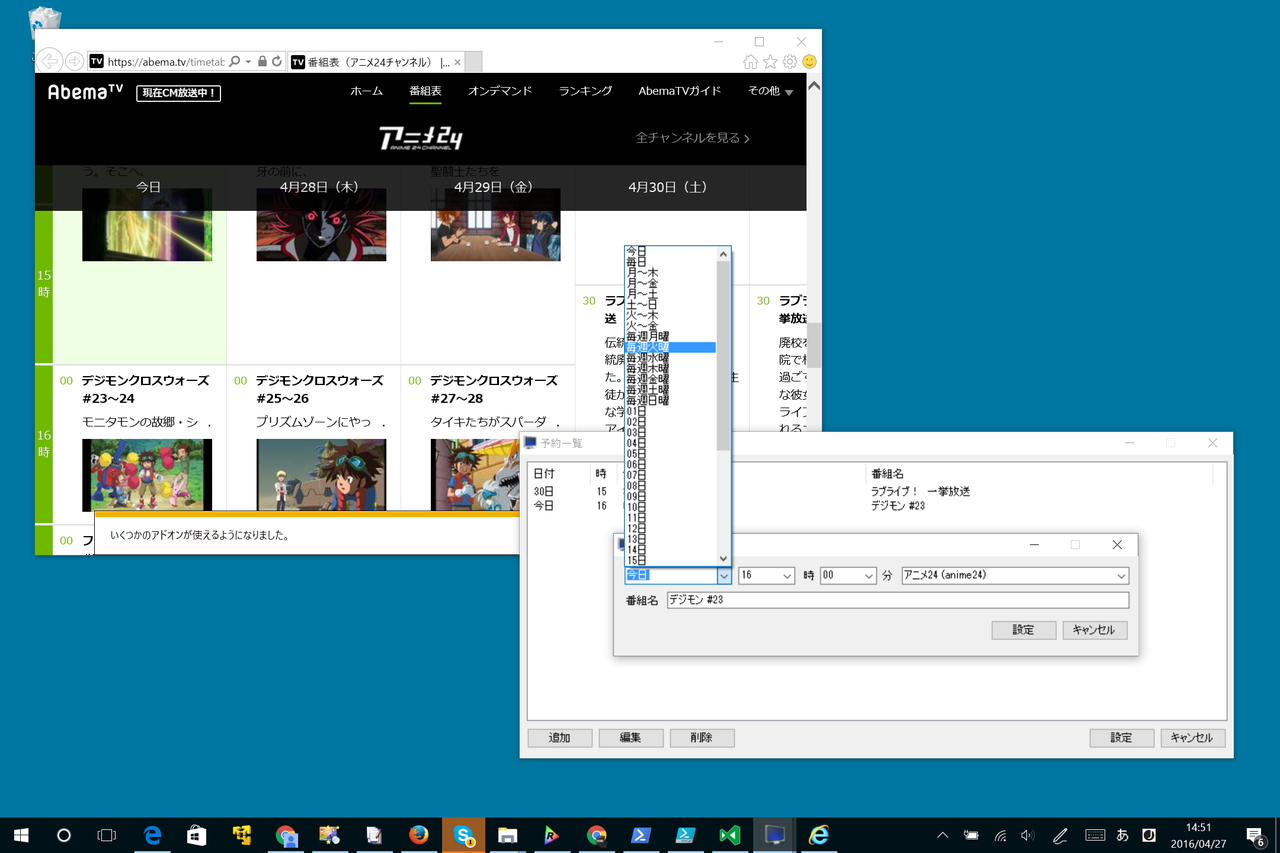Viewport: 1280px width, 853px height.
Task: Open Visual Studio from the taskbar
Action: click(729, 835)
